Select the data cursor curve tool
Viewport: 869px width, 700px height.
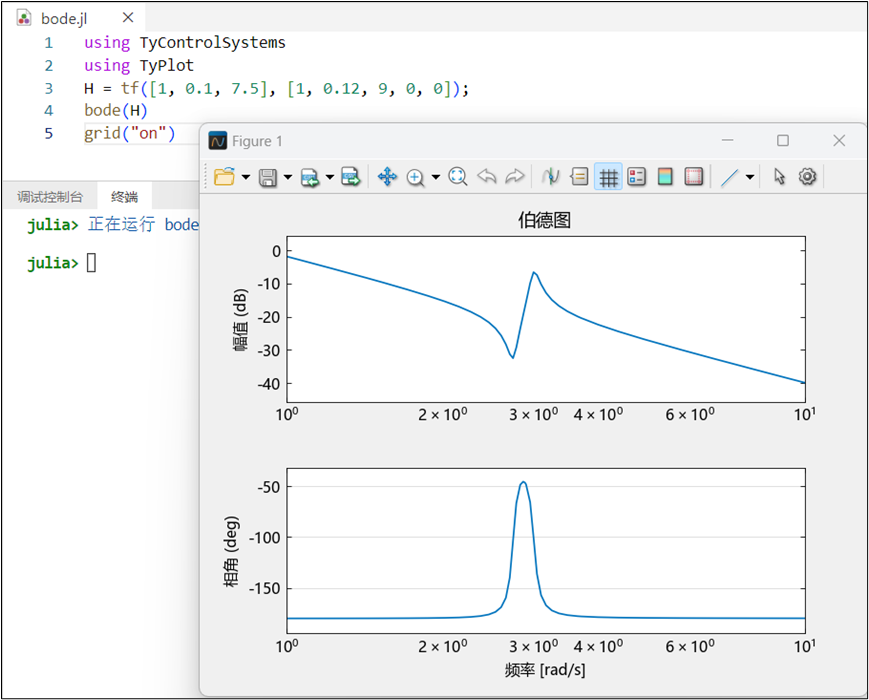550,177
